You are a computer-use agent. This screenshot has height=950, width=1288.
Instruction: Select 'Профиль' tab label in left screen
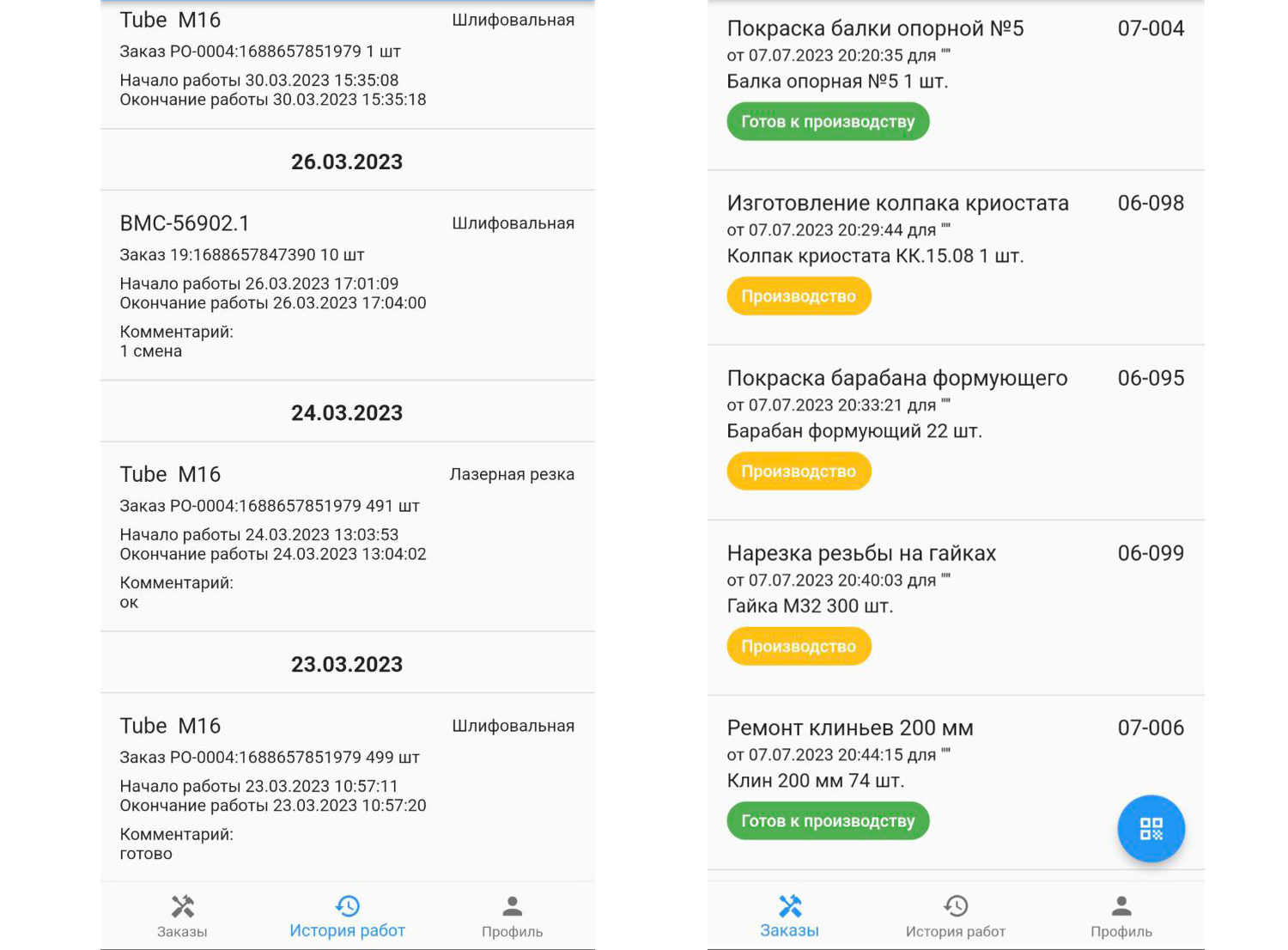[x=512, y=931]
